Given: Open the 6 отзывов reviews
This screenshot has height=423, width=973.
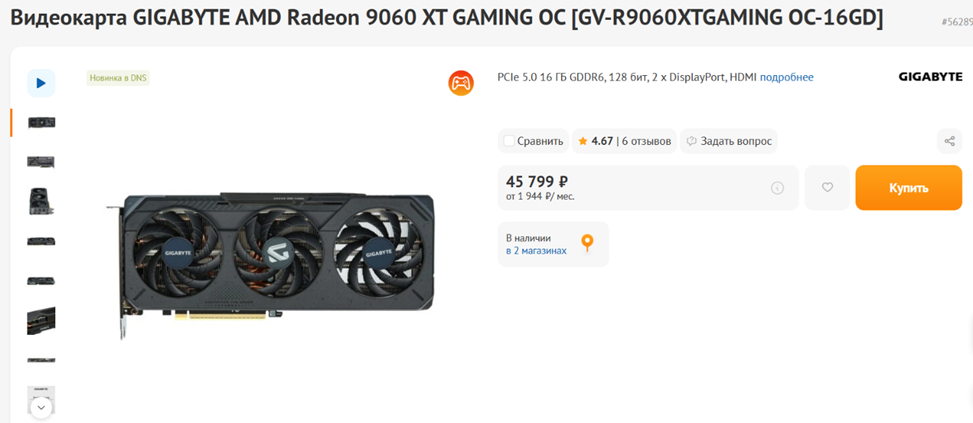Looking at the screenshot, I should tap(646, 141).
